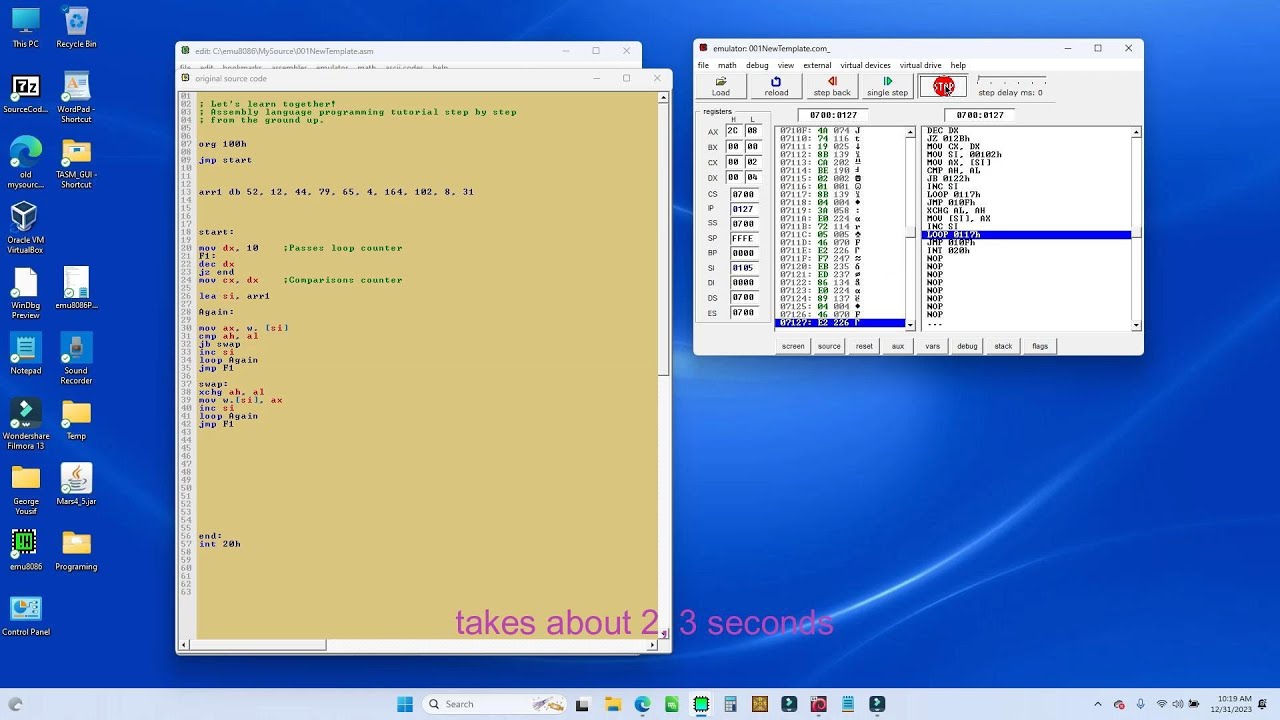Click the SI register field showing 0105
1280x720 pixels.
(743, 268)
